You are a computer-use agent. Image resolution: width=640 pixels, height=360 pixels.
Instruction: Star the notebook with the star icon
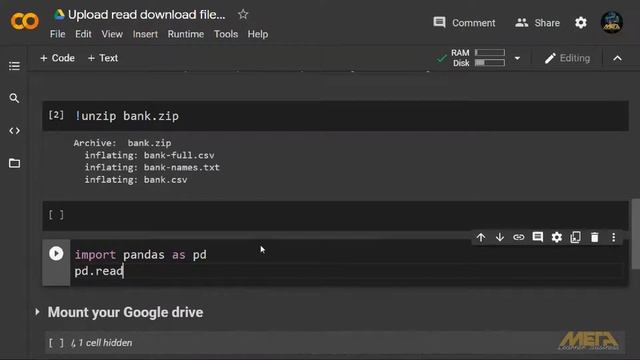point(243,14)
